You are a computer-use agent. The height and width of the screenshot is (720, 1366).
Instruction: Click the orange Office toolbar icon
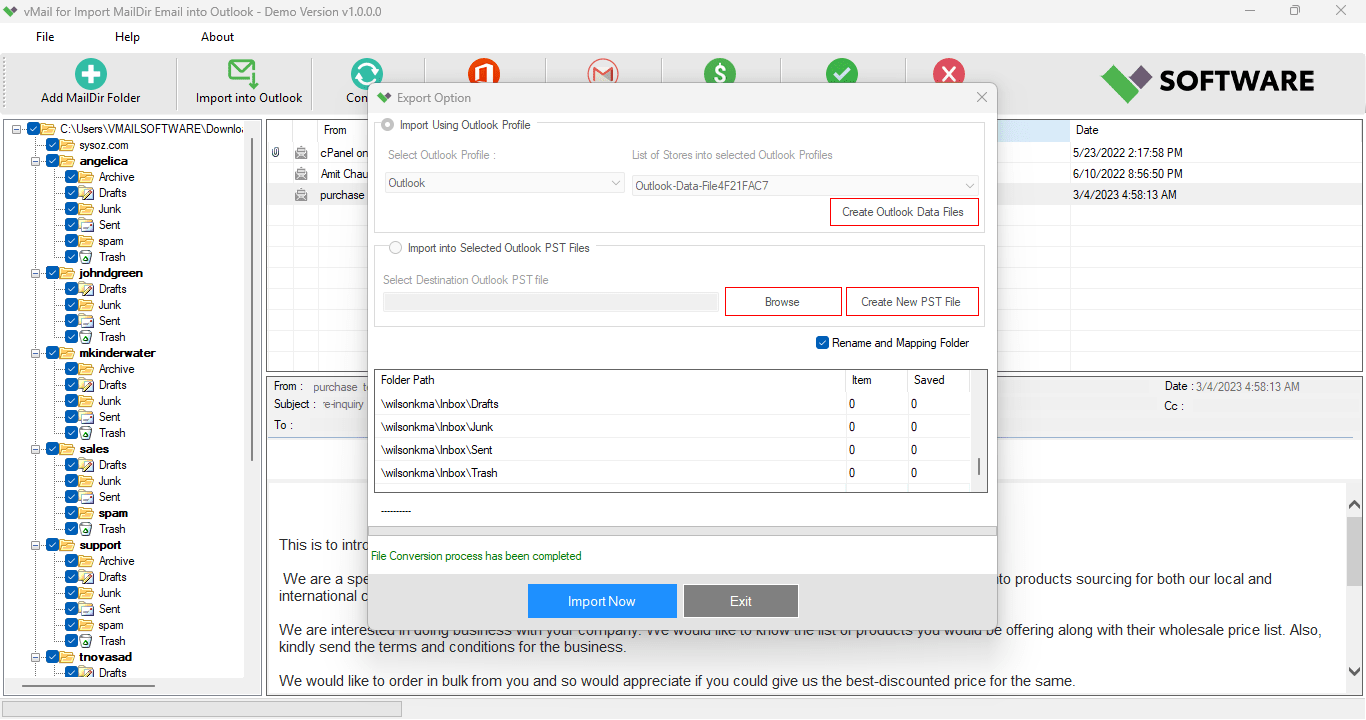click(x=484, y=72)
